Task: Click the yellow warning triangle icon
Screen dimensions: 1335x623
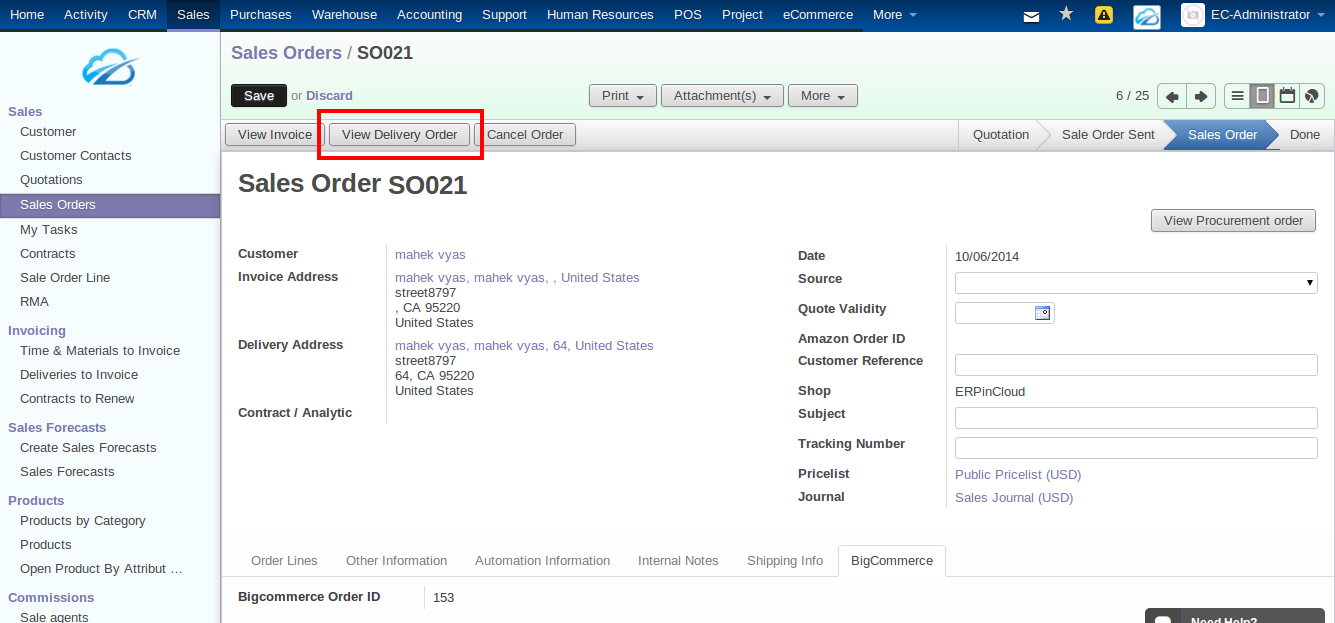Action: (1103, 14)
